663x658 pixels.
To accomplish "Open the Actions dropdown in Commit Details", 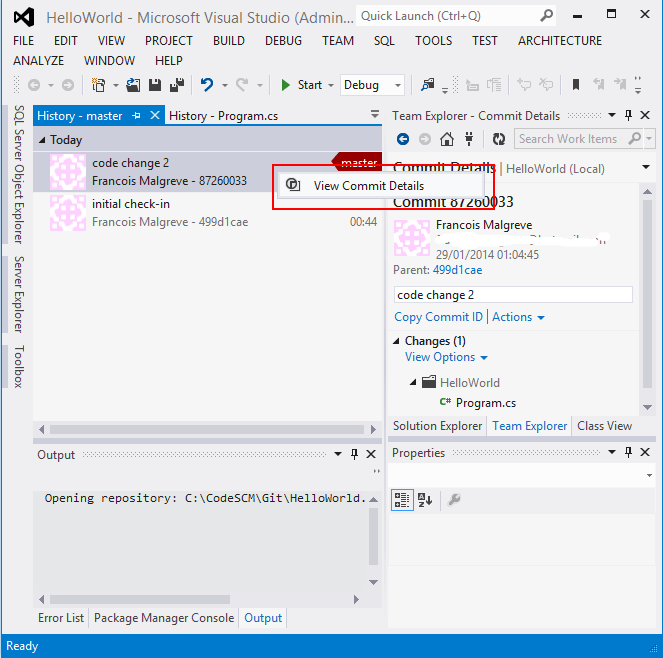I will (518, 317).
